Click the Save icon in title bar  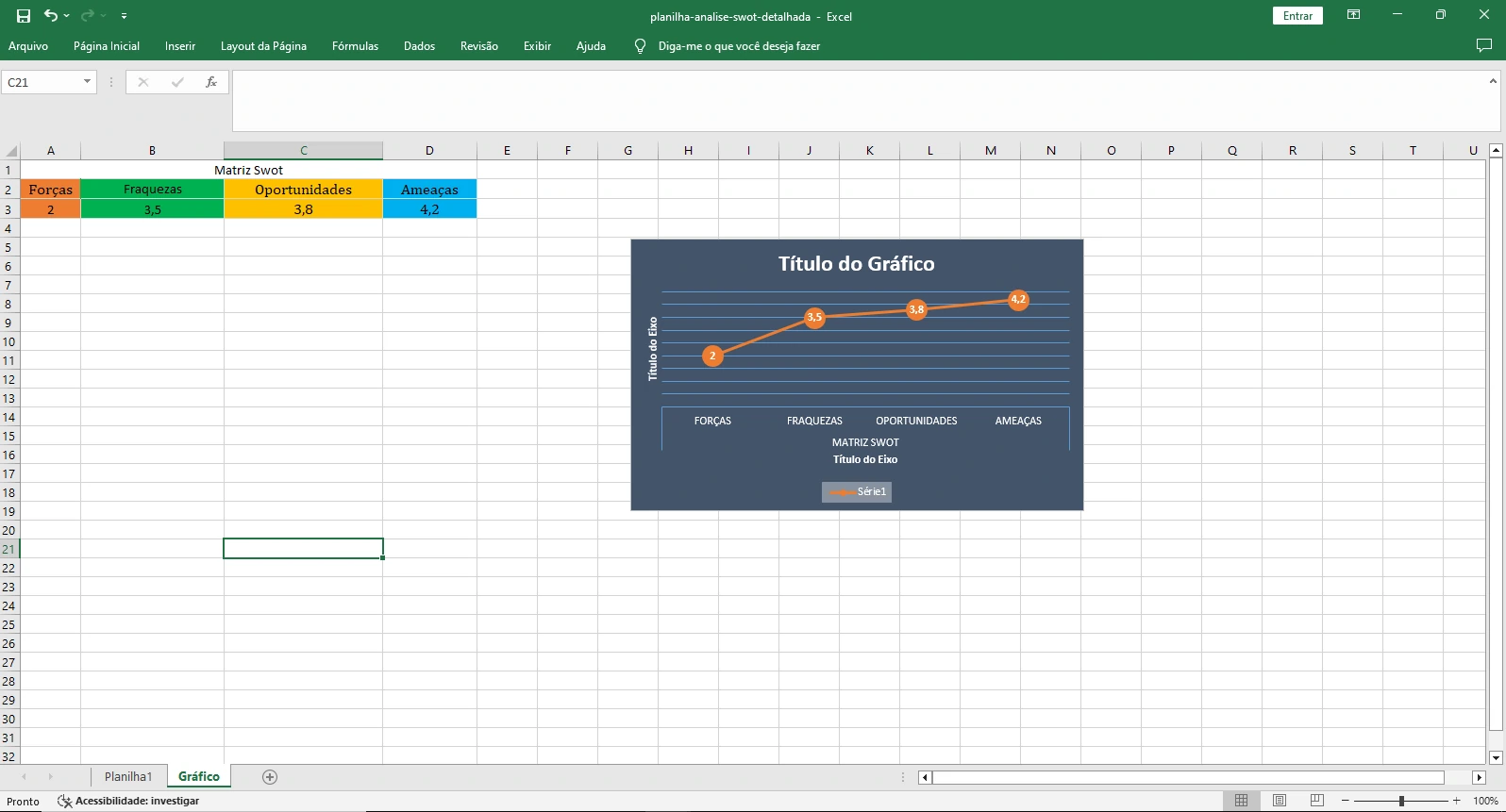(24, 16)
